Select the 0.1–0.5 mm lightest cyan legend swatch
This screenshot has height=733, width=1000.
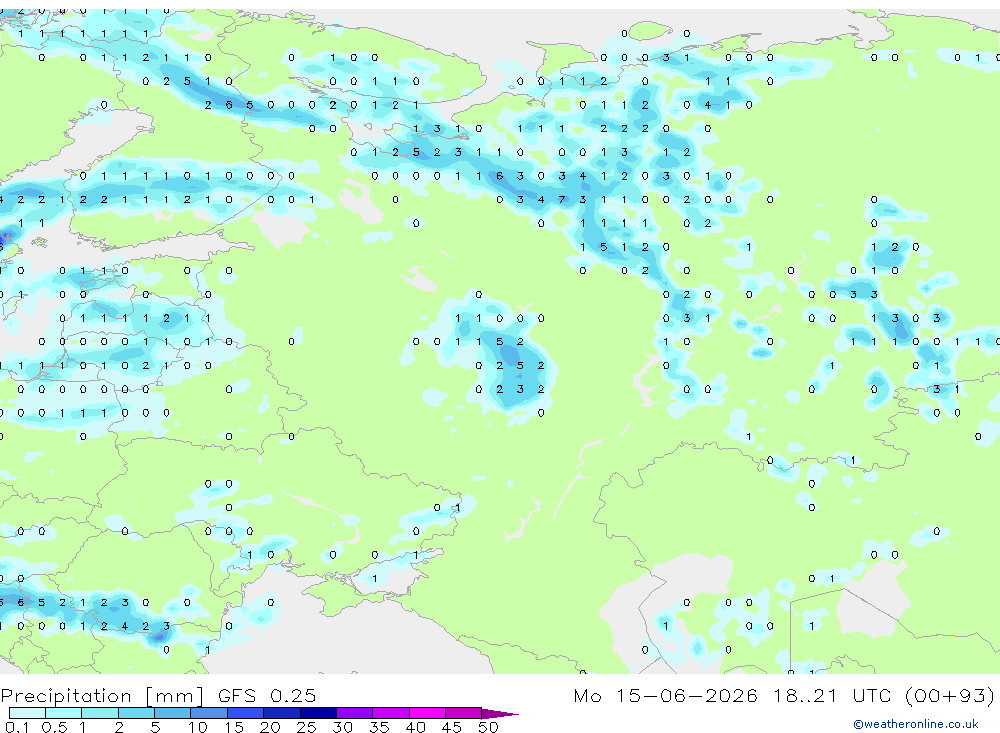click(x=27, y=713)
